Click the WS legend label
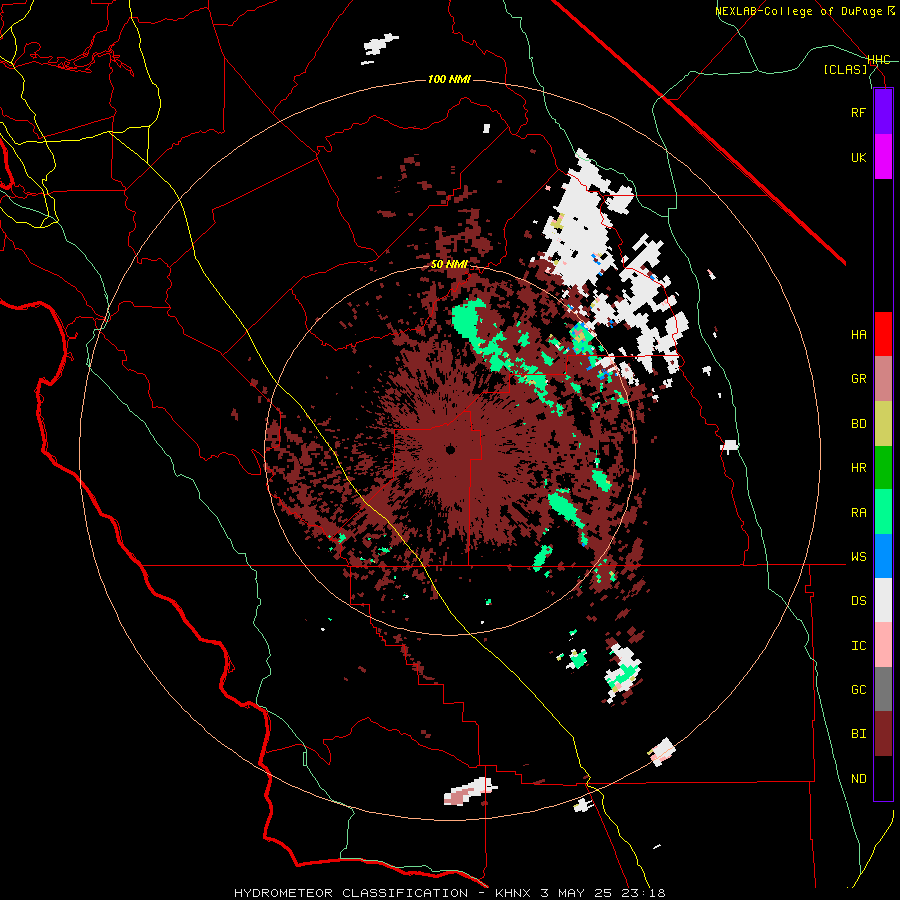Viewport: 900px width, 900px height. (858, 557)
